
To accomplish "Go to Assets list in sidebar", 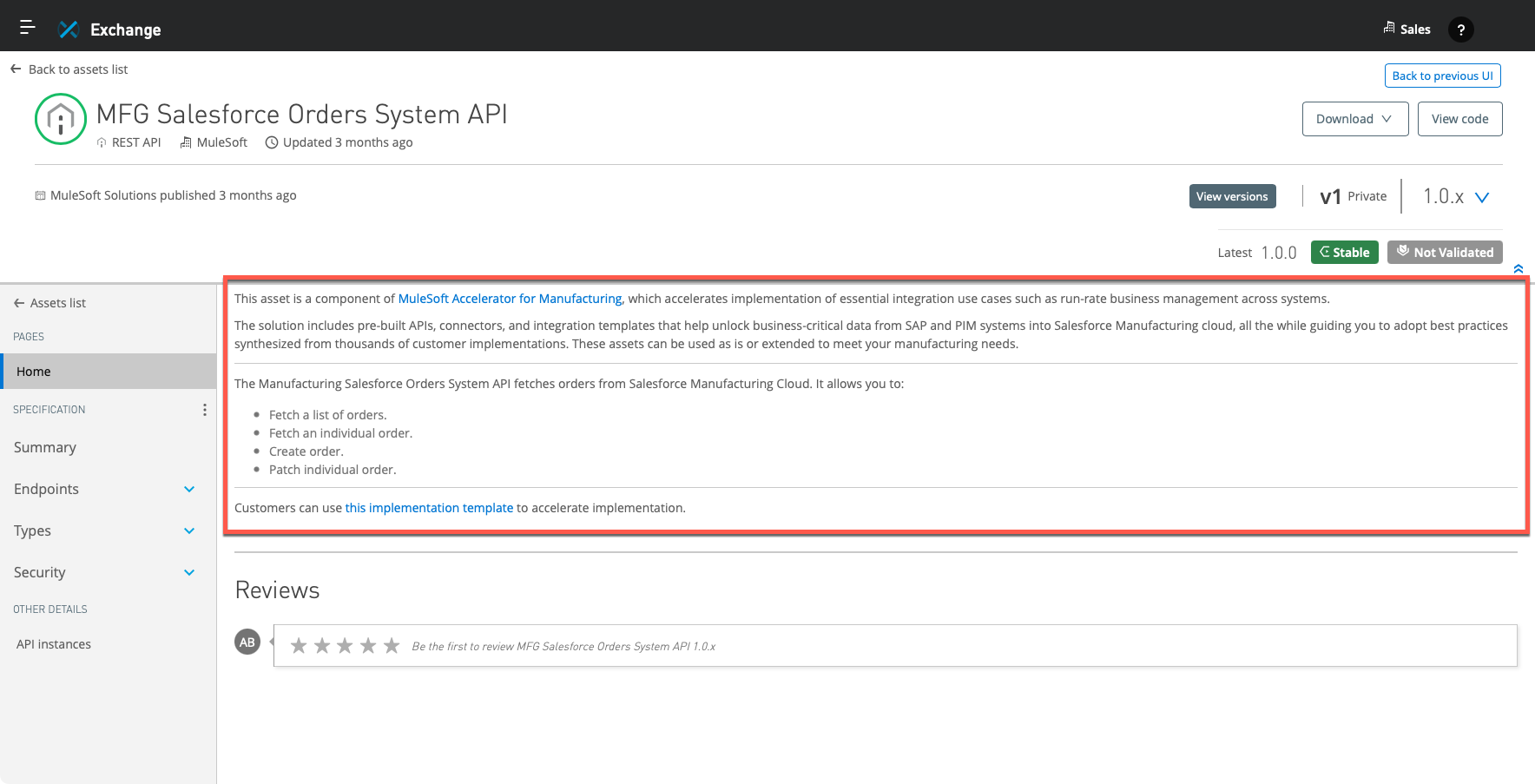I will (49, 303).
